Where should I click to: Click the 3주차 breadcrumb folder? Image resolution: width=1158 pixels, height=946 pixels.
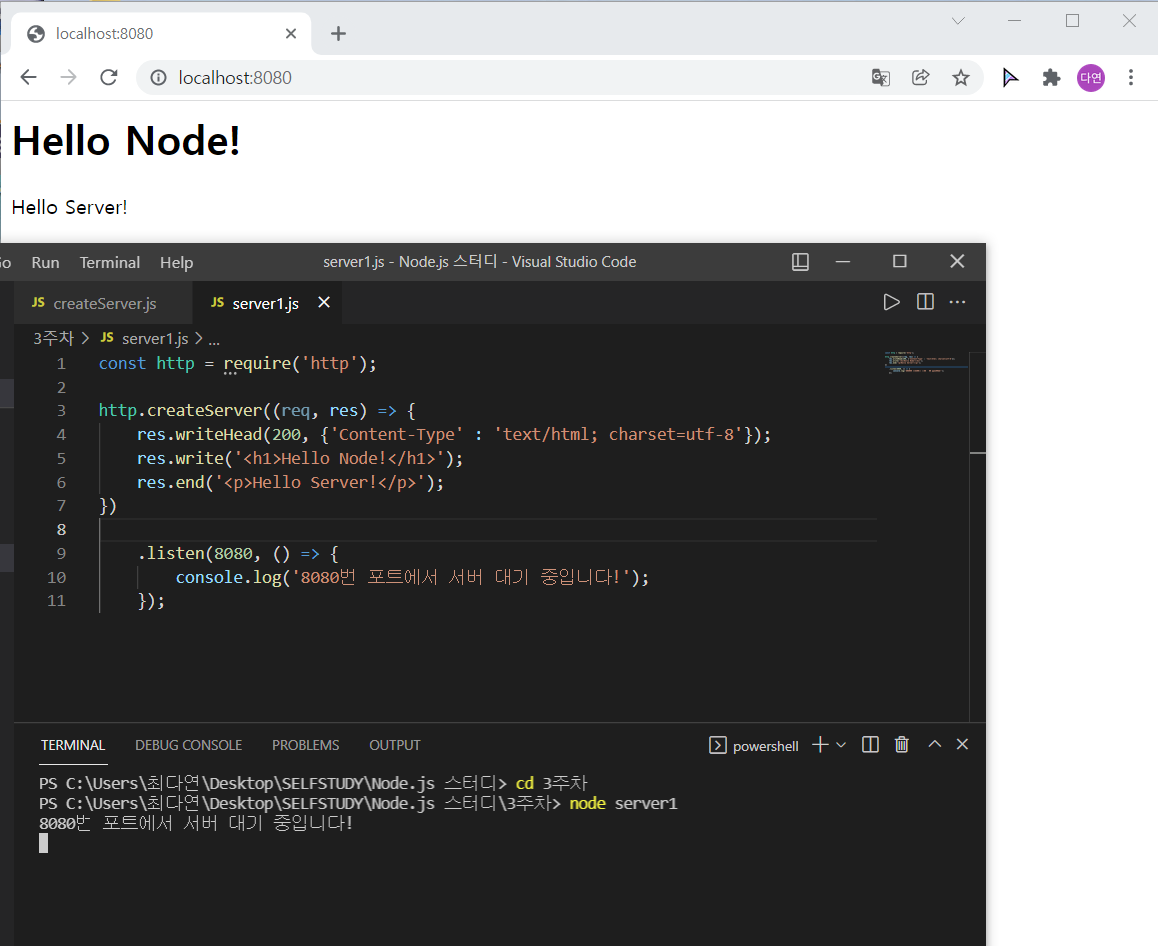[53, 338]
